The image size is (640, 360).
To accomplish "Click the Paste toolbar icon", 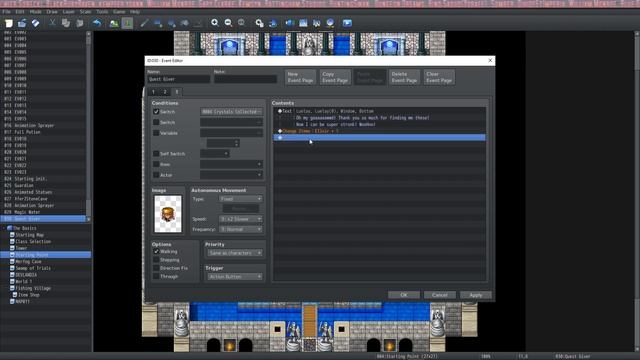I will click(79, 23).
